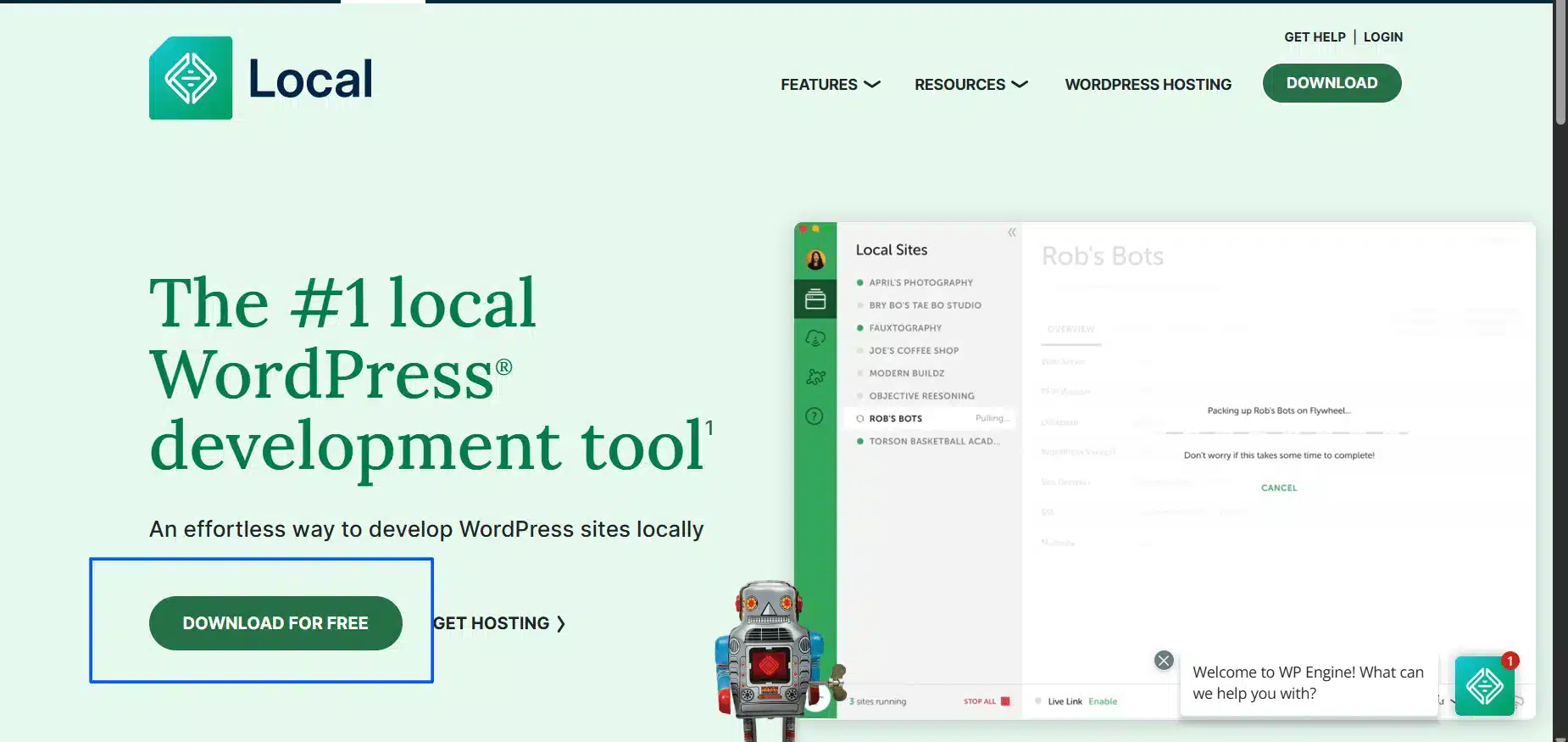Image resolution: width=1568 pixels, height=742 pixels.
Task: Click the Local wordmark text in the header
Action: tap(310, 79)
